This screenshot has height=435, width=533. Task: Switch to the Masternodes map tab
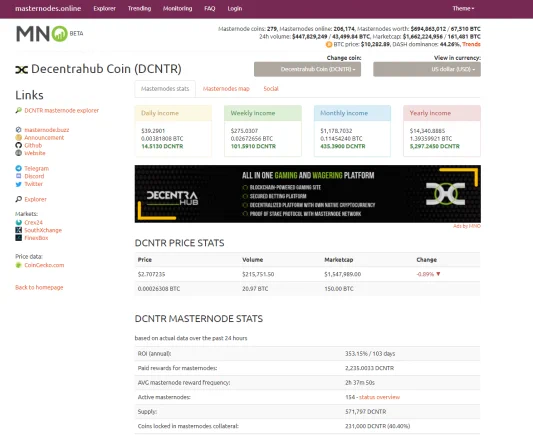coord(226,89)
